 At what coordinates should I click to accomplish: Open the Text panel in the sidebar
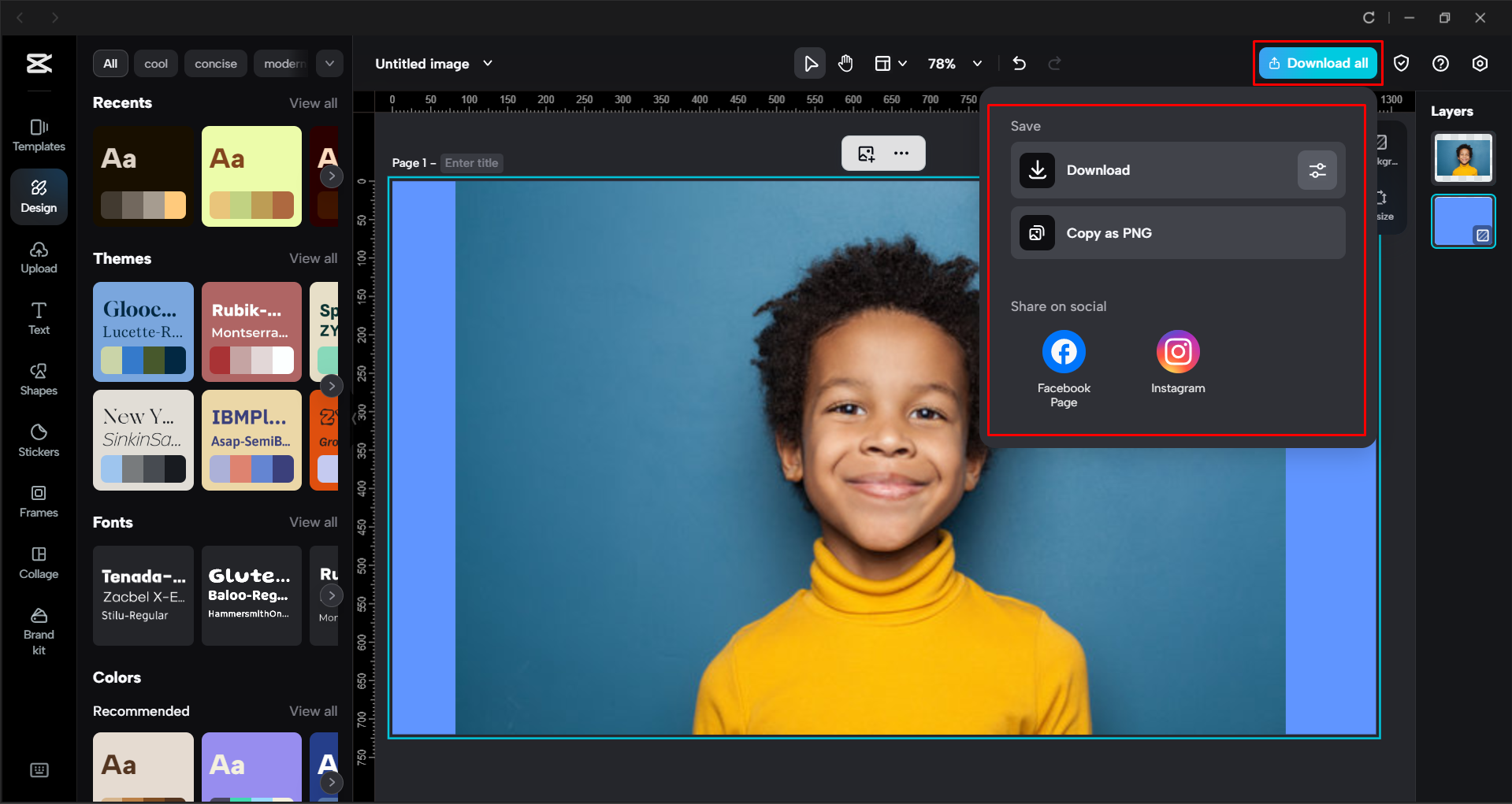point(39,317)
